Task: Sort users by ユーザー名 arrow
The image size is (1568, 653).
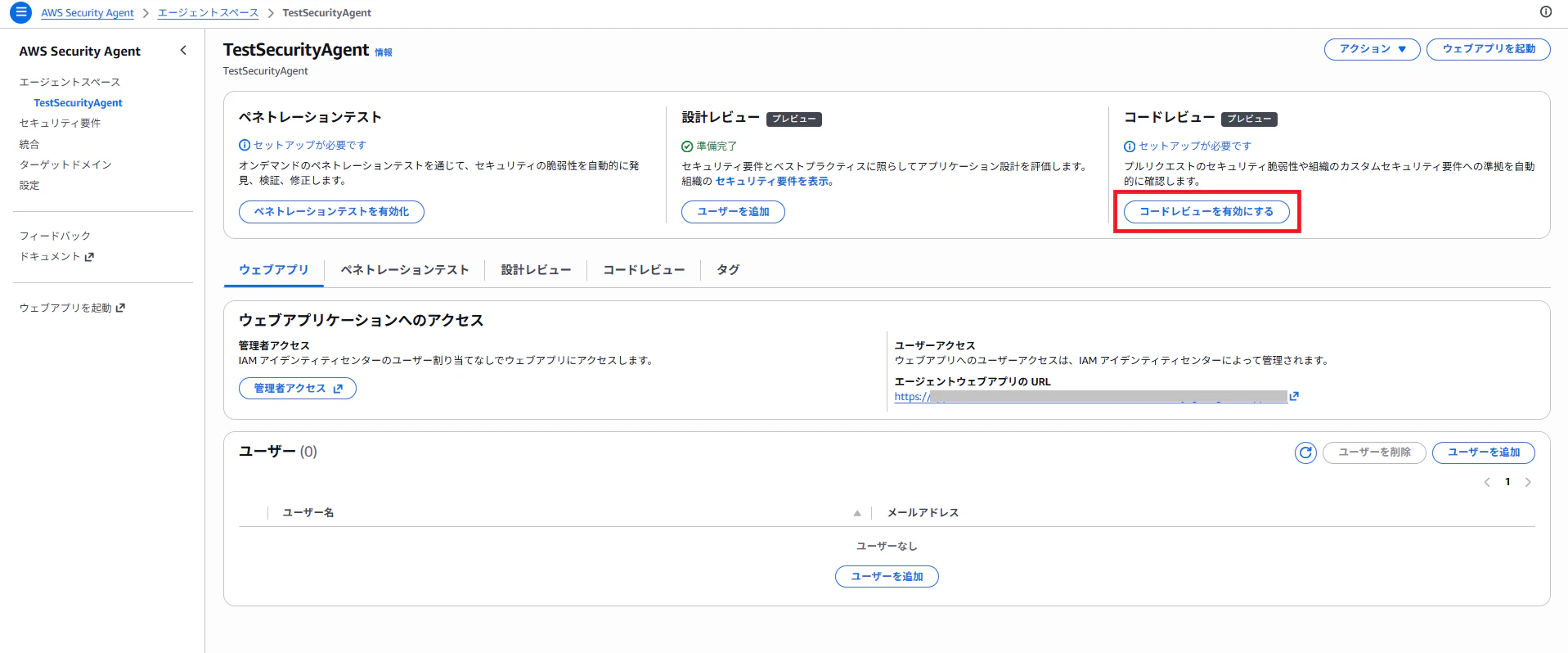Action: coord(857,513)
